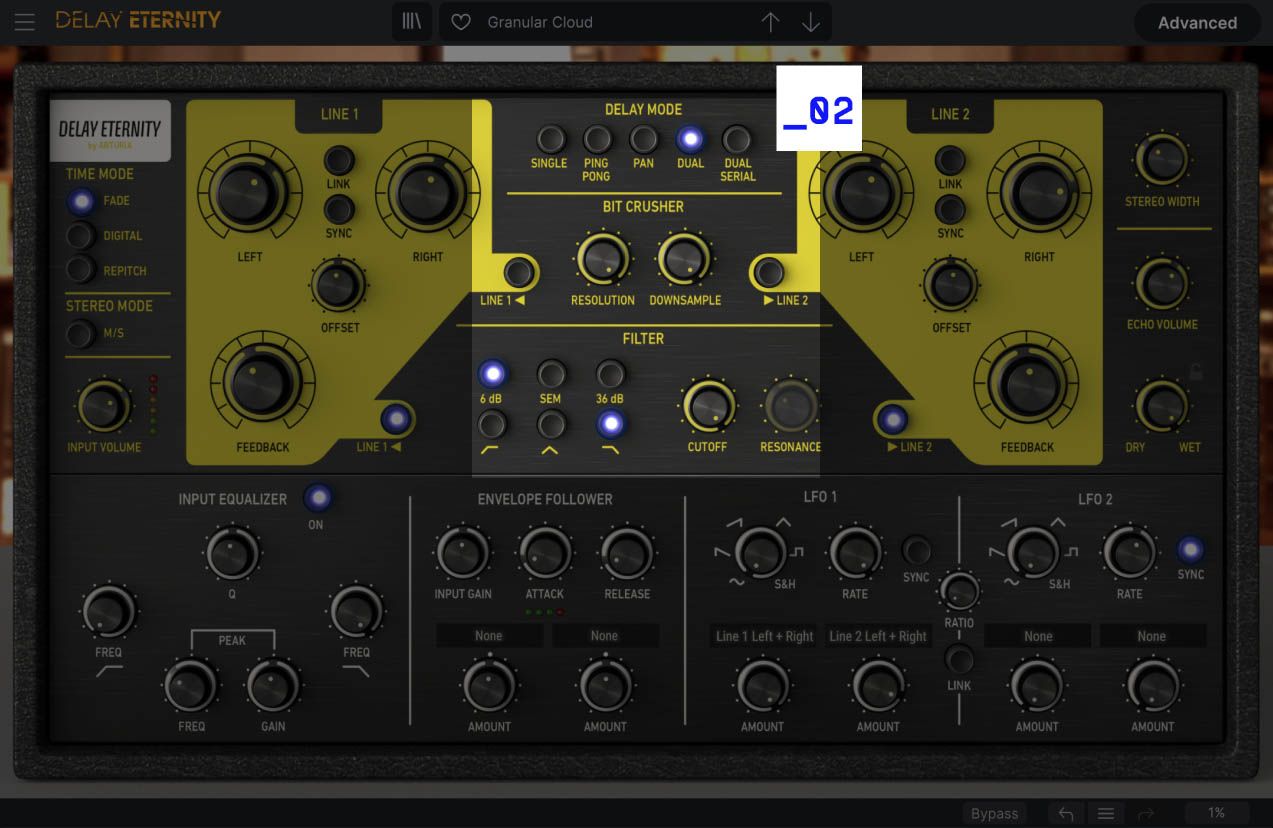The width and height of the screenshot is (1273, 828).
Task: Toggle Bit Crusher Line 1 routing
Action: tap(518, 272)
